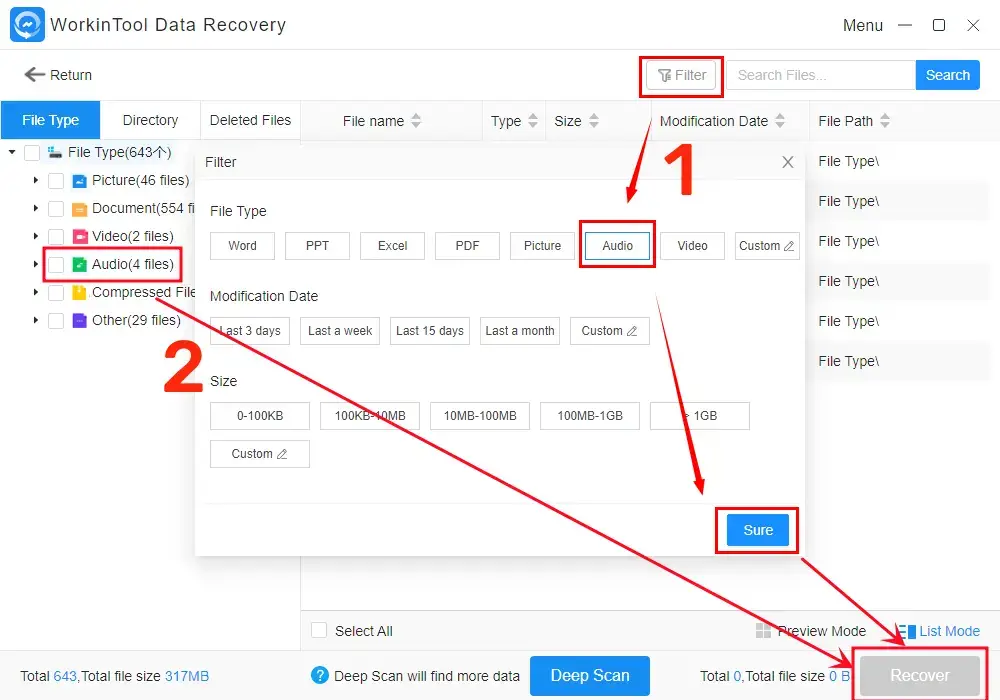Start a Deep Scan
Image resolution: width=1000 pixels, height=700 pixels.
click(x=590, y=675)
